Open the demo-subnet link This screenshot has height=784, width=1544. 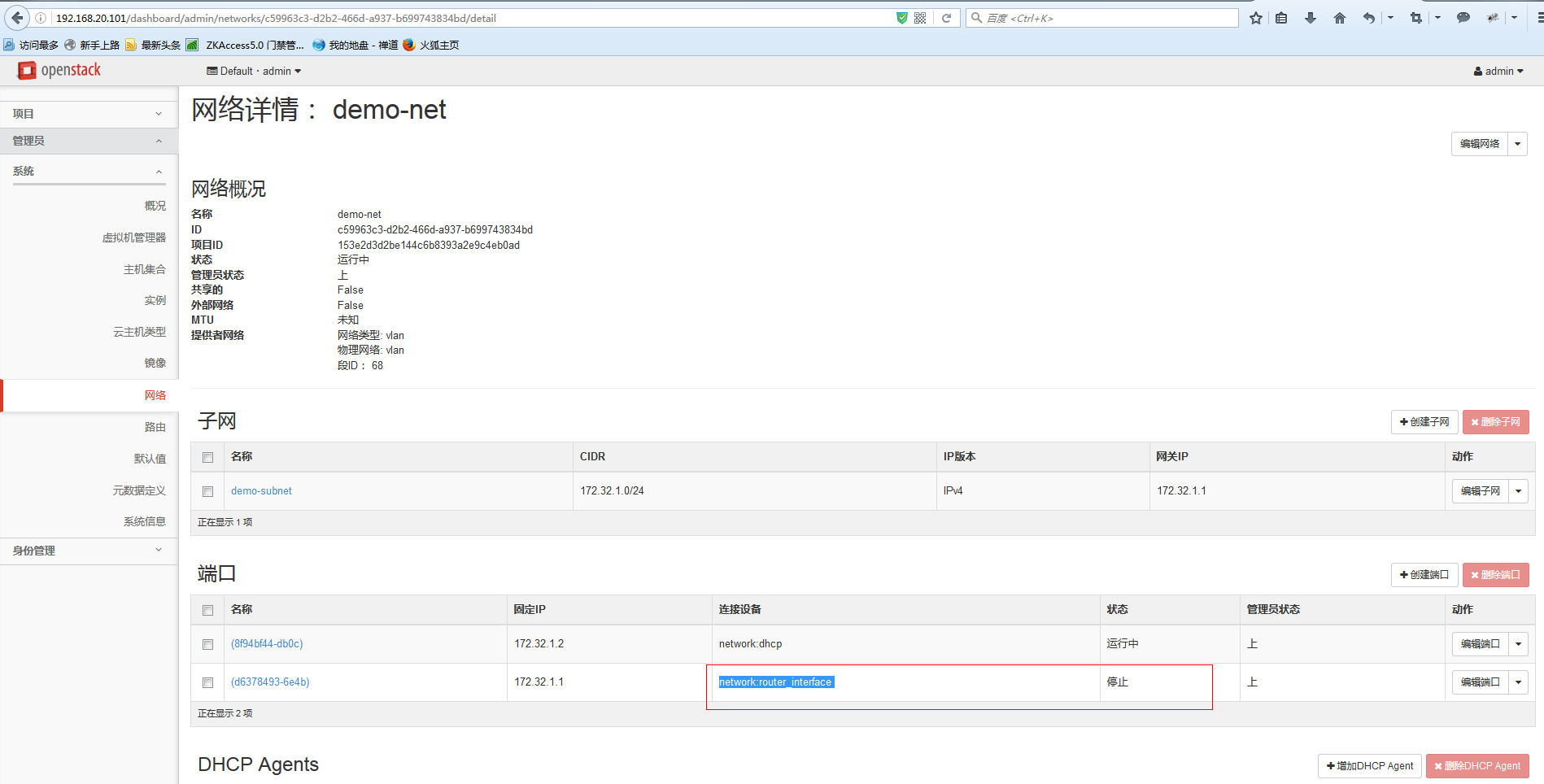pos(261,491)
